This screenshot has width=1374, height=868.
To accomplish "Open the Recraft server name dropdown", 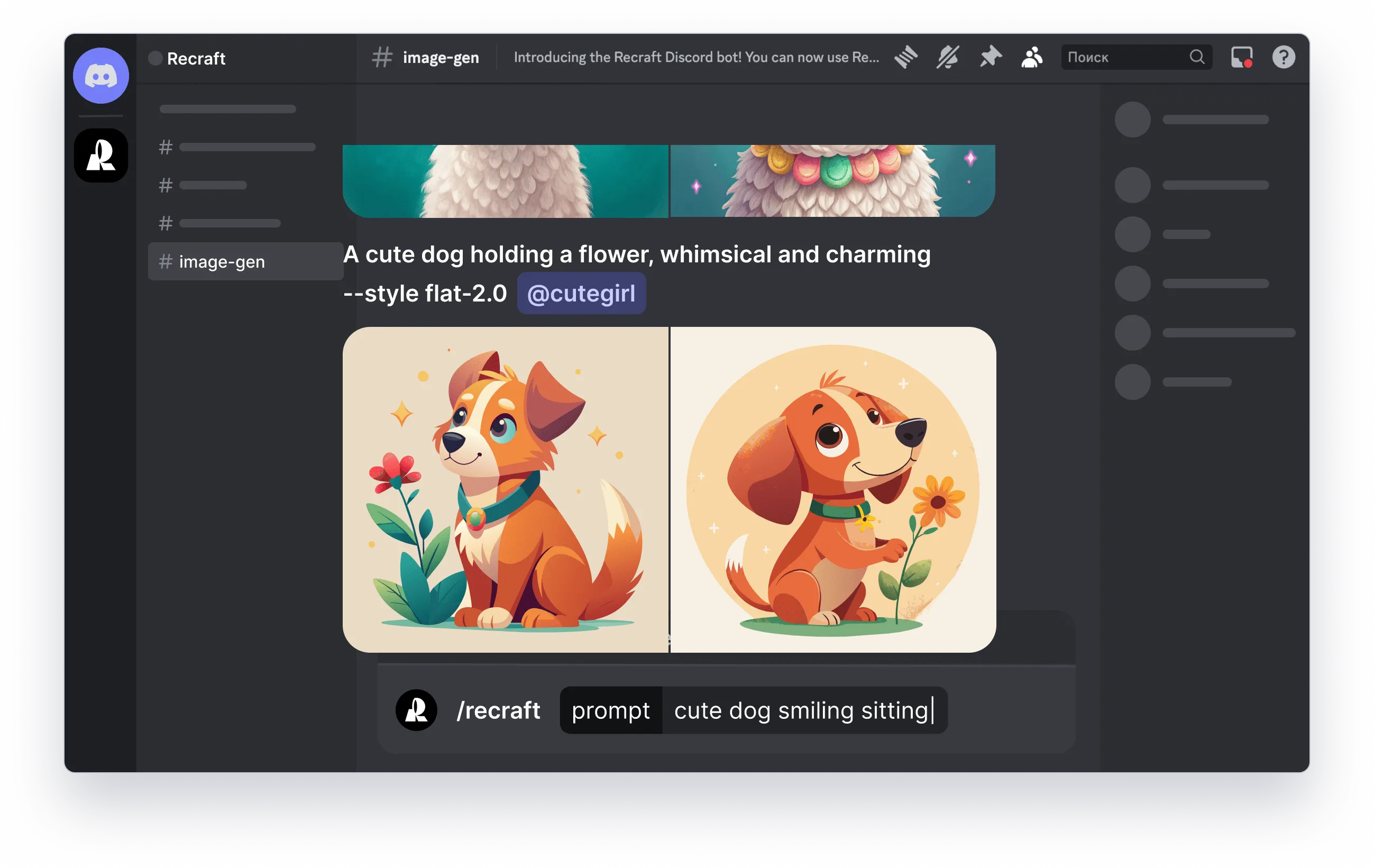I will point(196,58).
